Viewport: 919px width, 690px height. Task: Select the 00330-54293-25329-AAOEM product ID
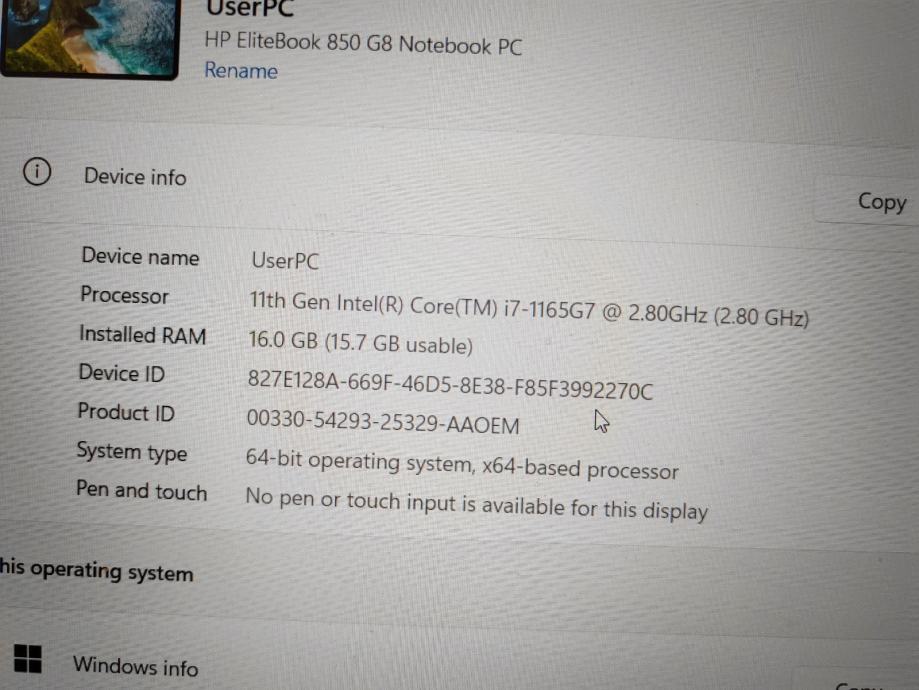tap(383, 422)
